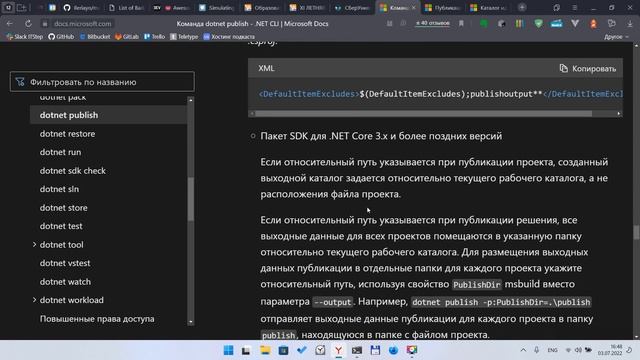The image size is (640, 360).
Task: Open the clock app in the taskbar
Action: [320, 350]
